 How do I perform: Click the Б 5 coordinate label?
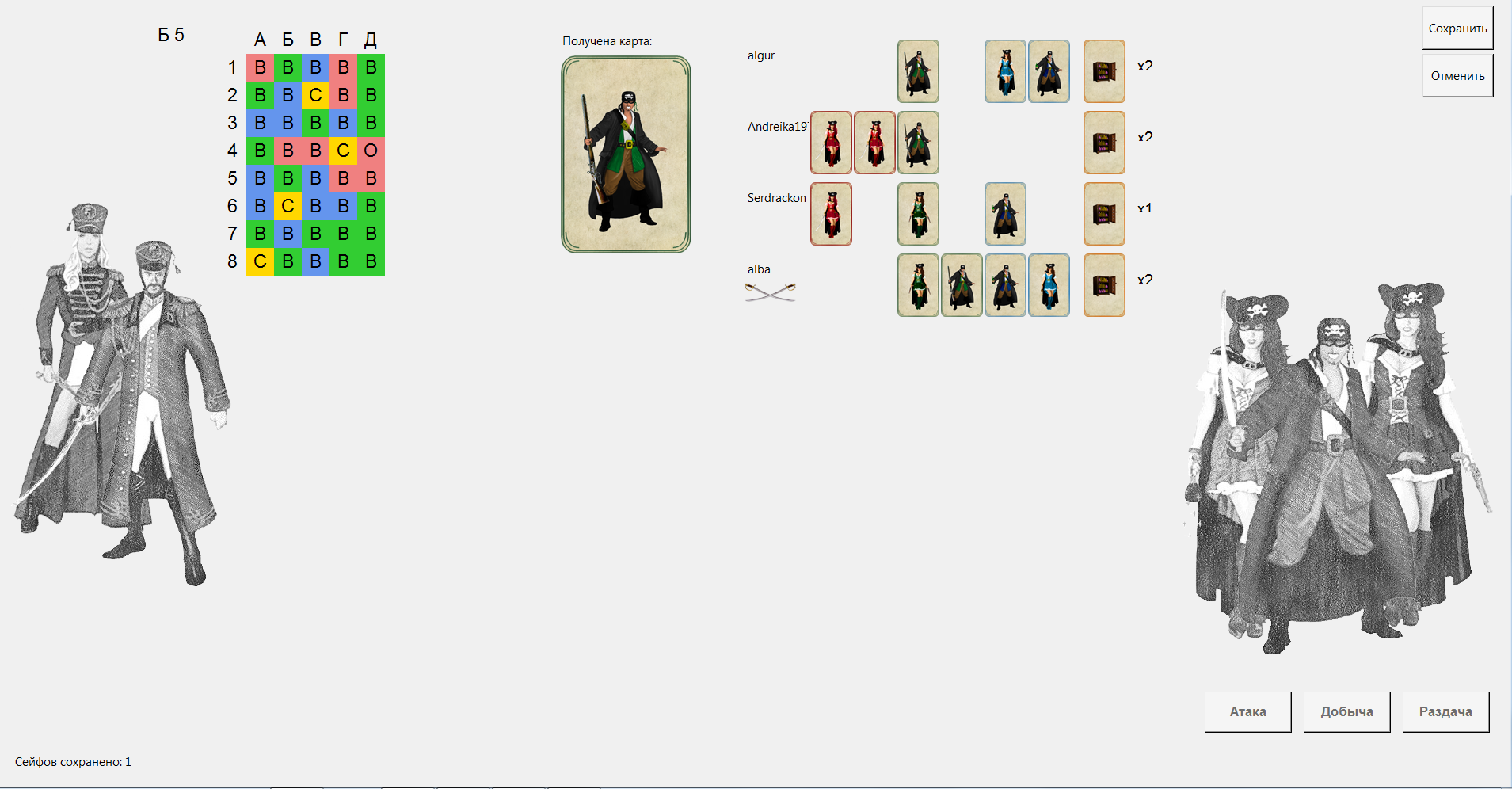171,35
